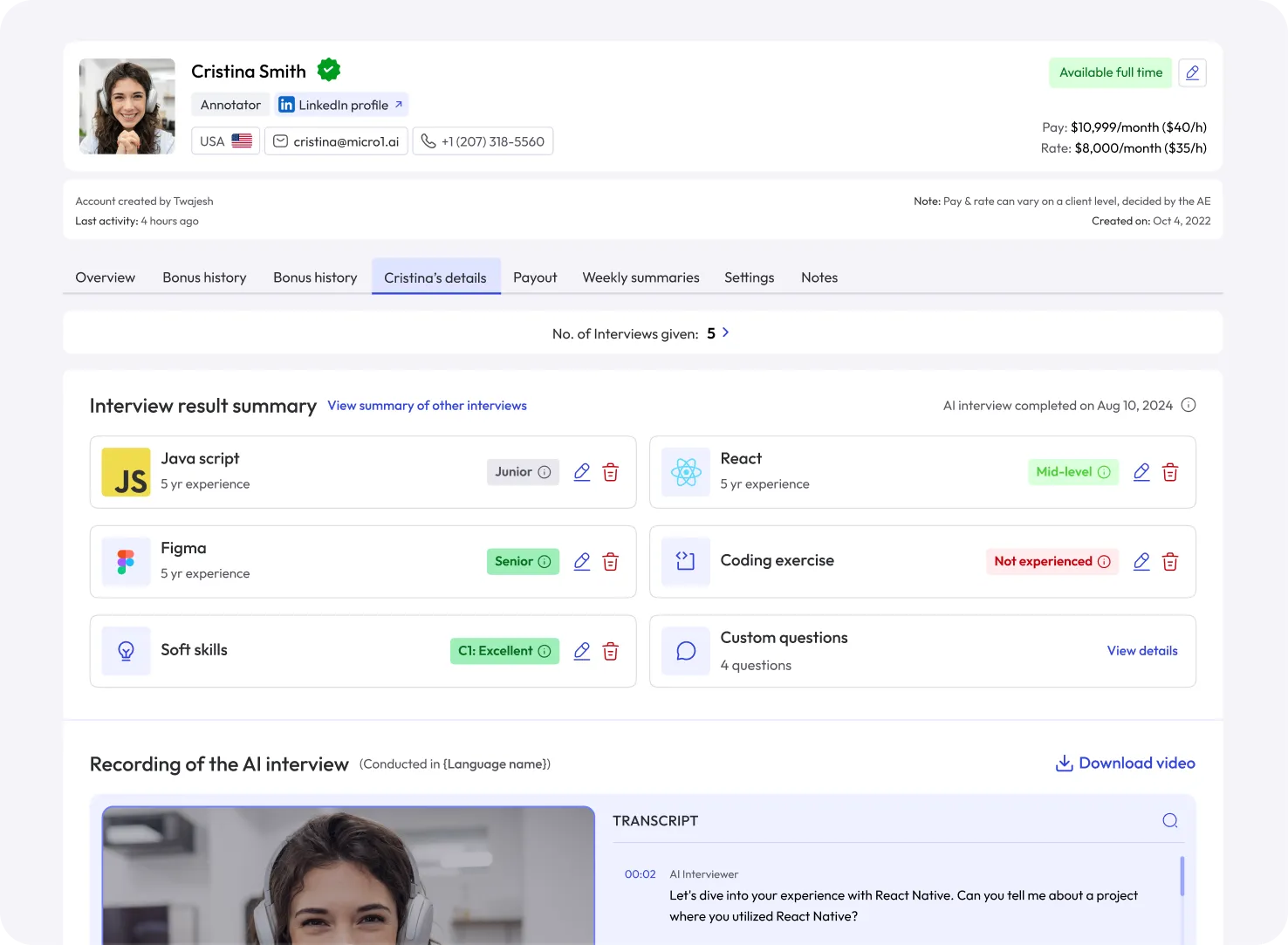The height and width of the screenshot is (945, 1288).
Task: Click the Coding exercise code icon
Action: pyautogui.click(x=686, y=562)
